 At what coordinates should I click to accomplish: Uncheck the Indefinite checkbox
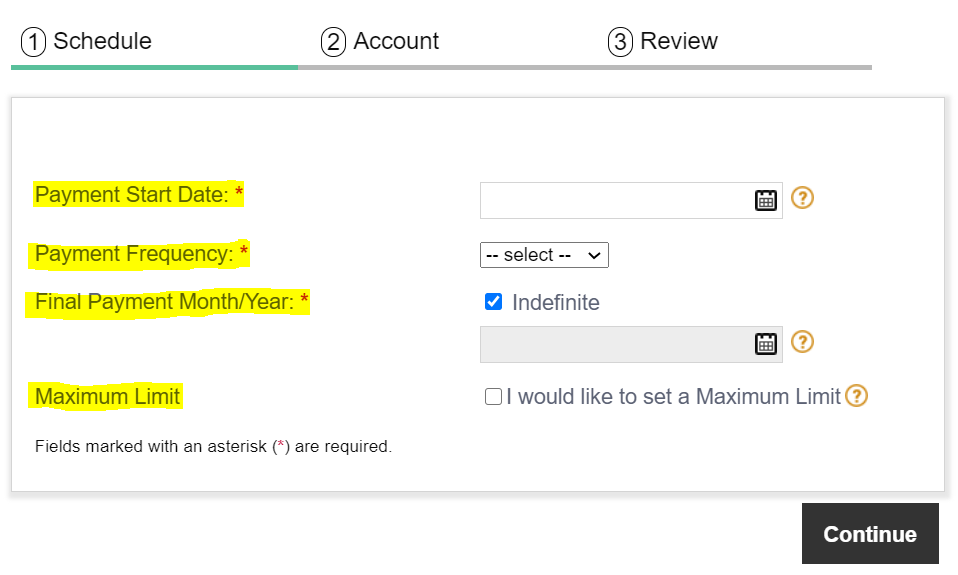click(x=493, y=302)
